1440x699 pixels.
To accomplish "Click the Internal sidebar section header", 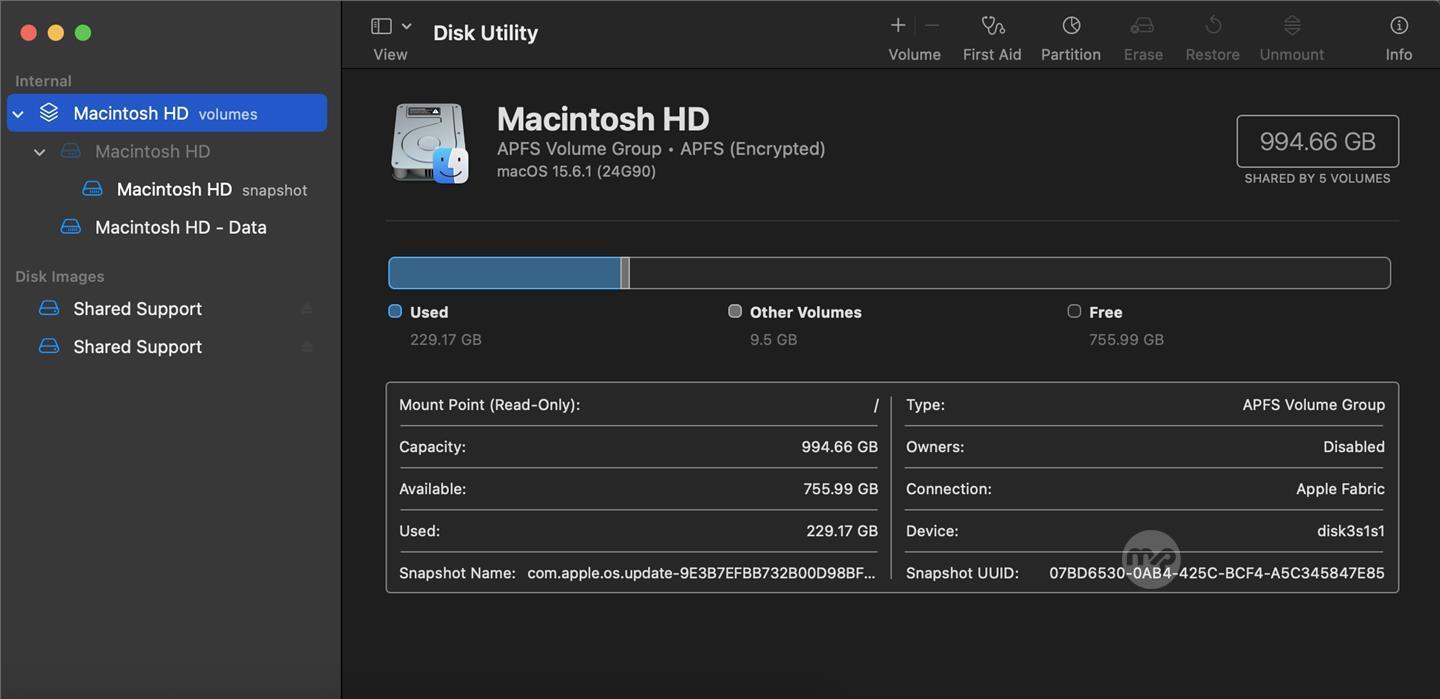I will (43, 81).
